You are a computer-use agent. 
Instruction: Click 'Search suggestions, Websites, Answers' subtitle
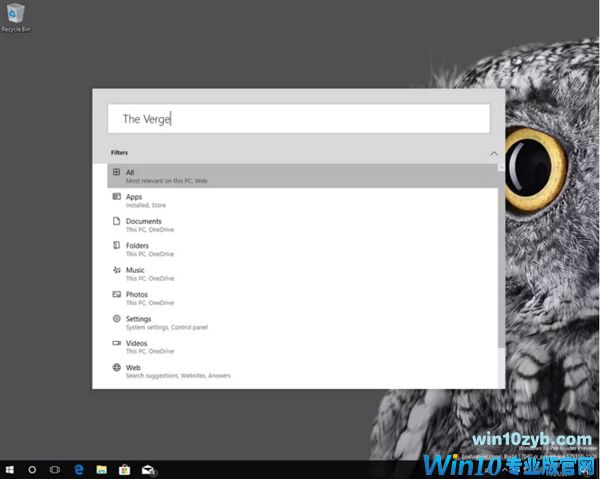[x=178, y=376]
